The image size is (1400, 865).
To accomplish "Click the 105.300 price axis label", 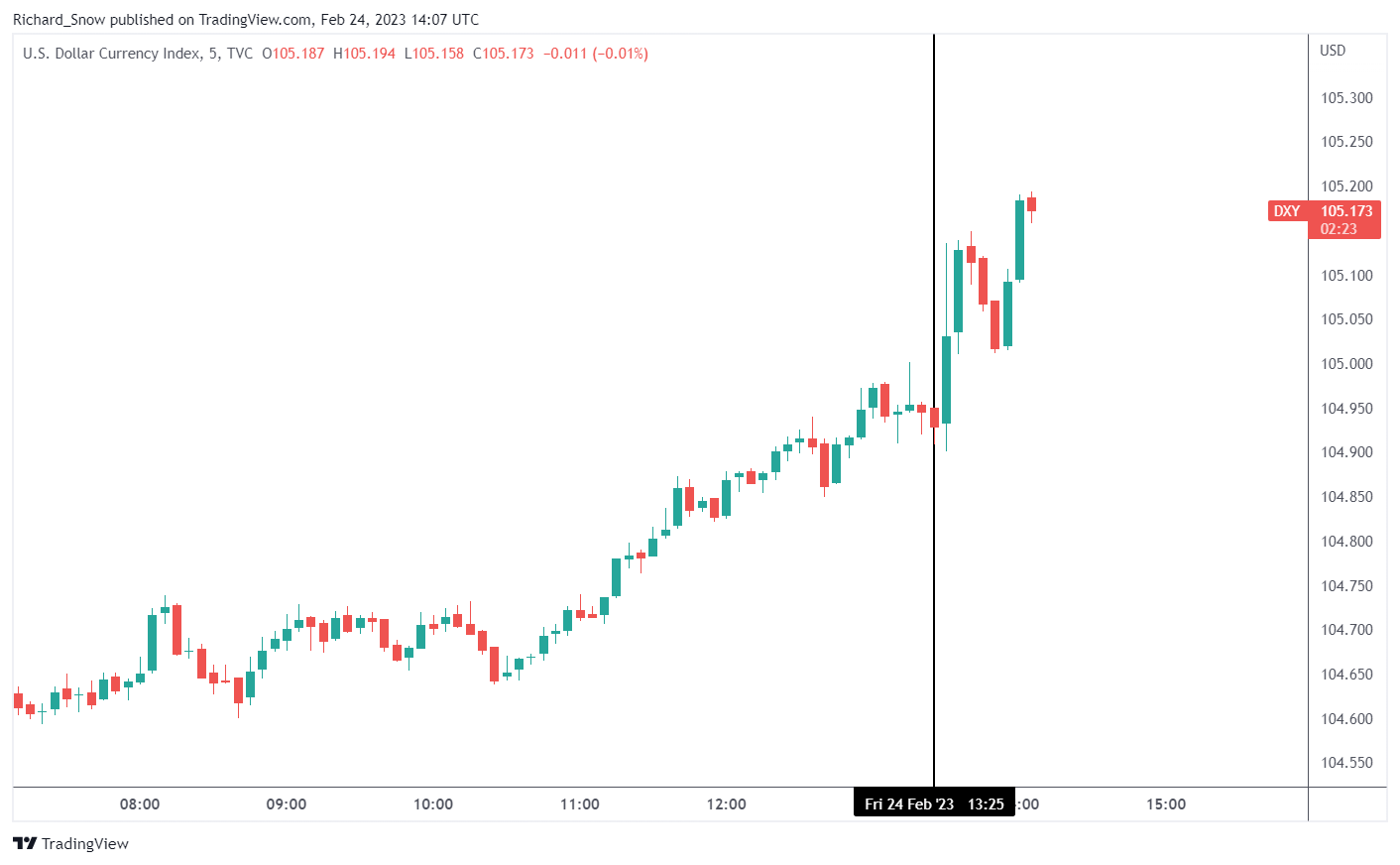I will 1346,98.
